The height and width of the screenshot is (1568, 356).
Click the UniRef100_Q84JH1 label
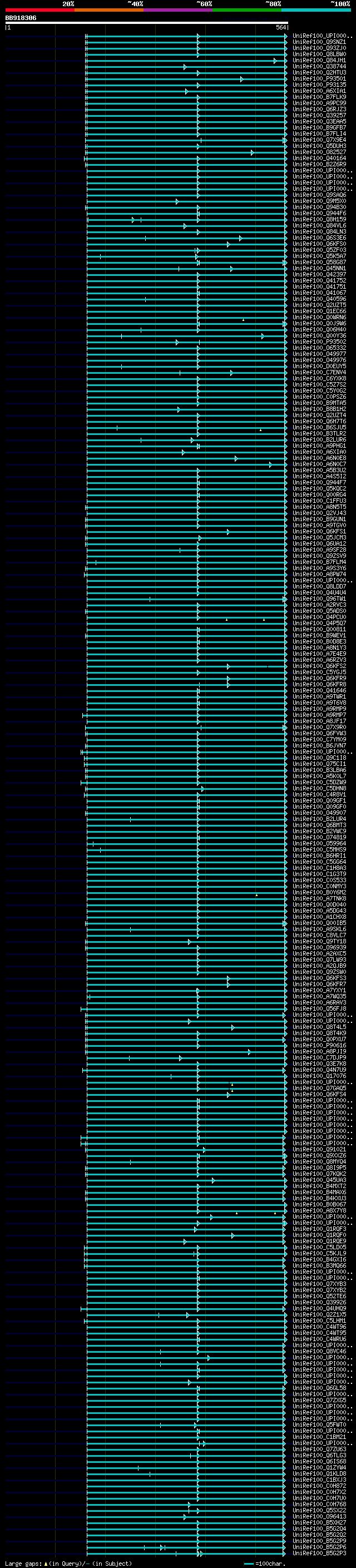pyautogui.click(x=319, y=60)
